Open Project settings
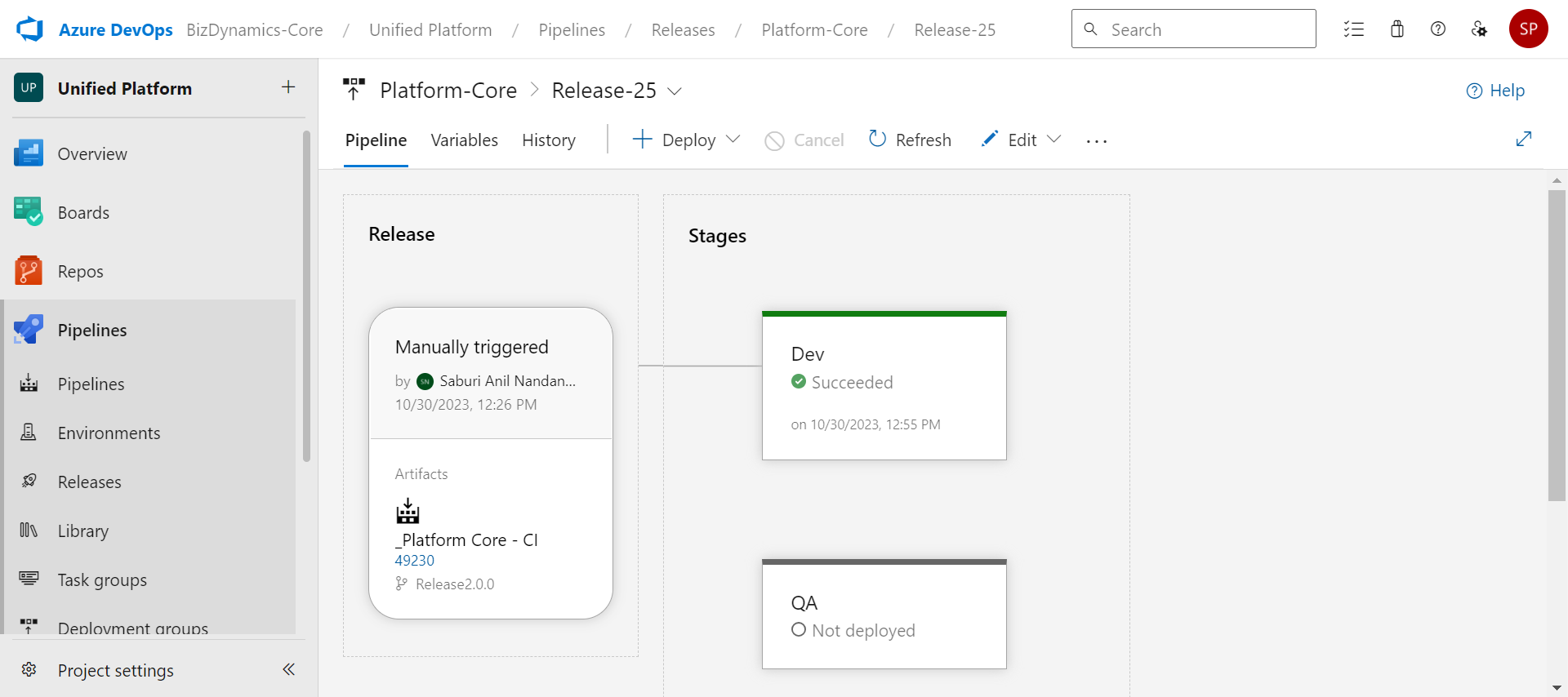 116,670
